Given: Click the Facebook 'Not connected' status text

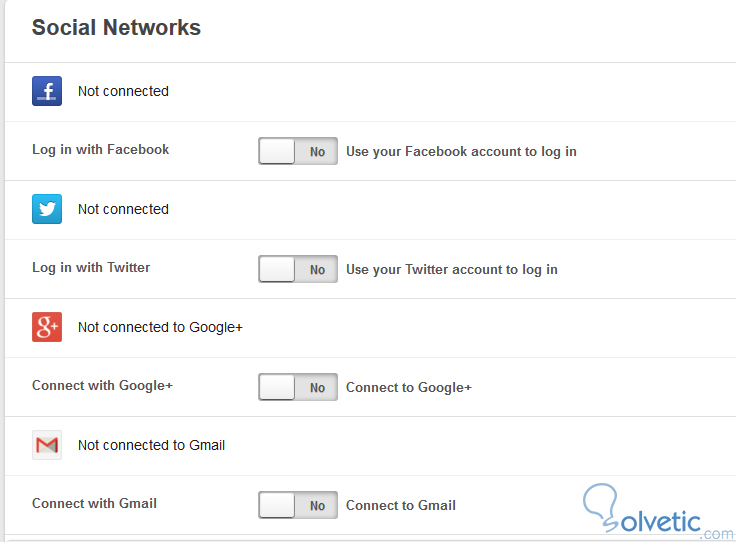Looking at the screenshot, I should coord(123,91).
